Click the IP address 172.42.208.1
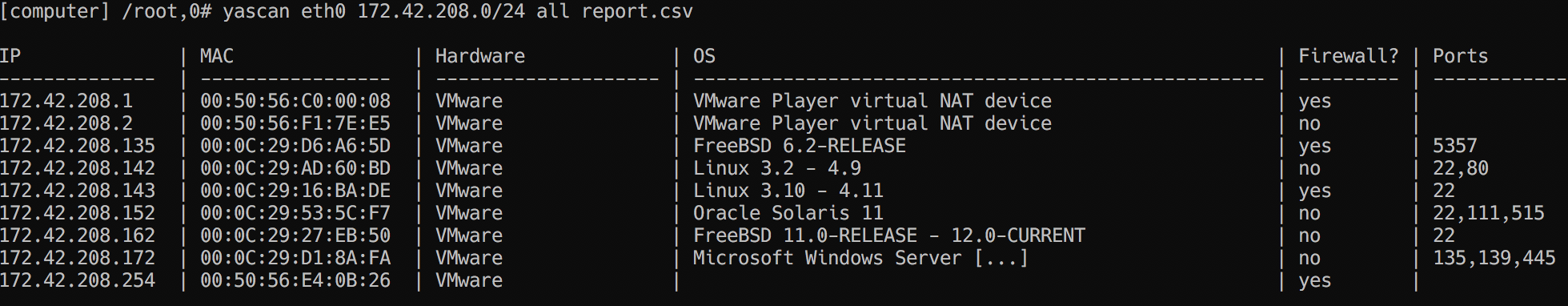 pos(66,101)
